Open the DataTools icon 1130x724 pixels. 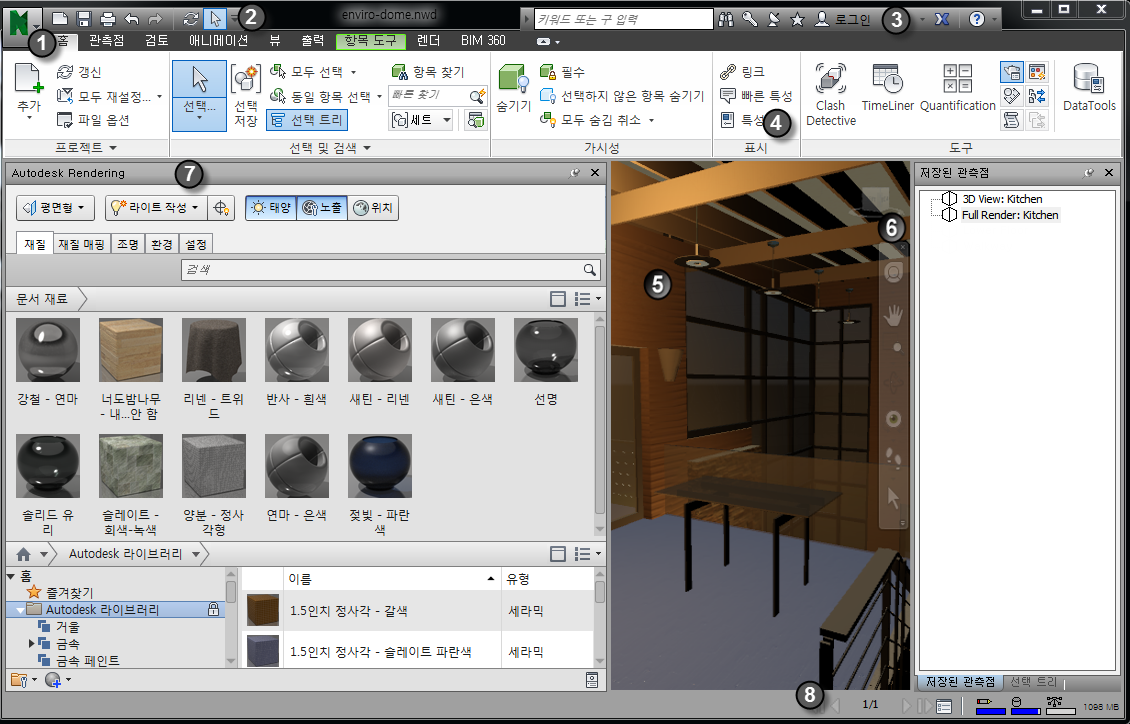[1089, 88]
